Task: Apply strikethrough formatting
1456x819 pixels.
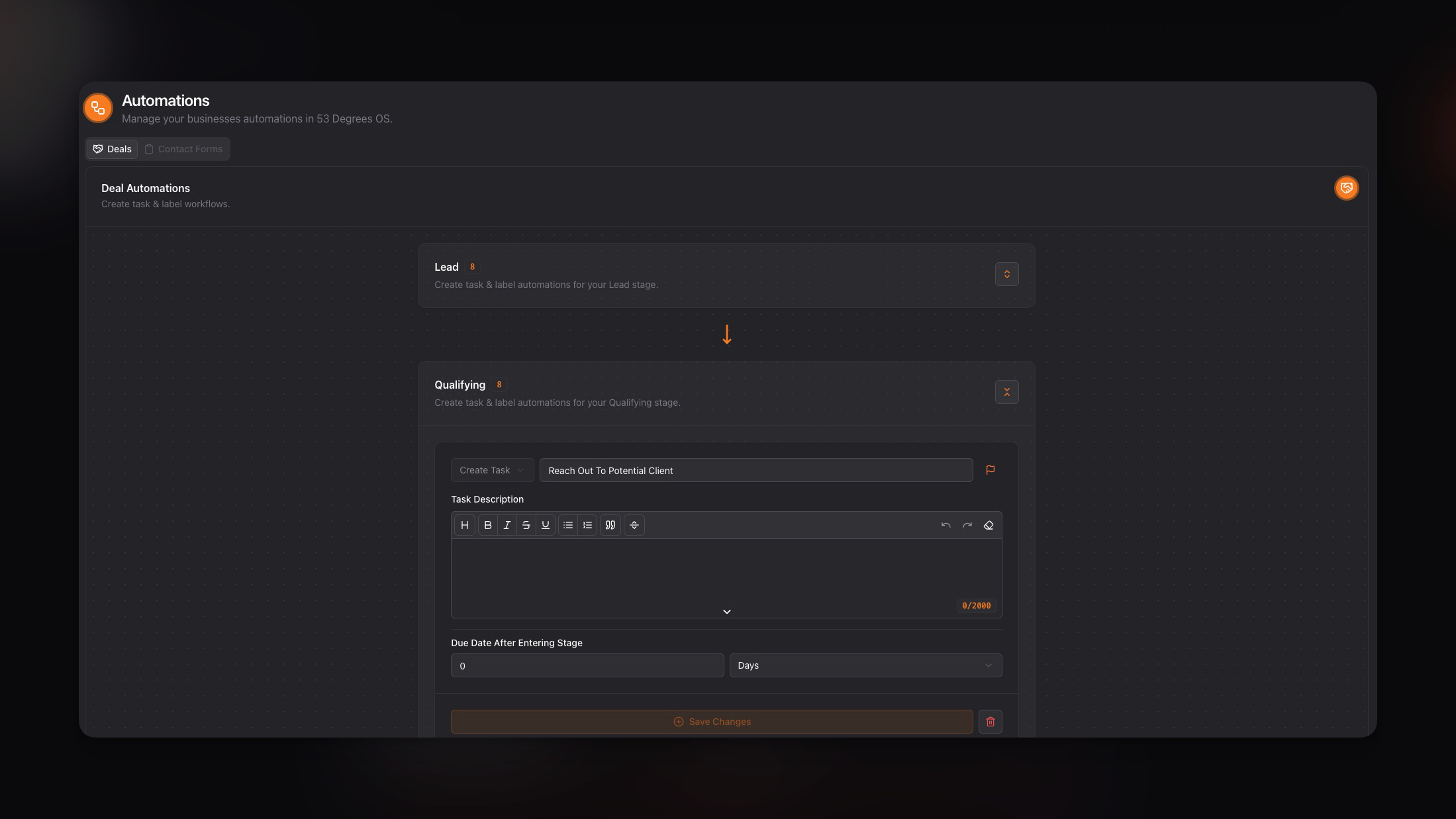Action: coord(526,524)
